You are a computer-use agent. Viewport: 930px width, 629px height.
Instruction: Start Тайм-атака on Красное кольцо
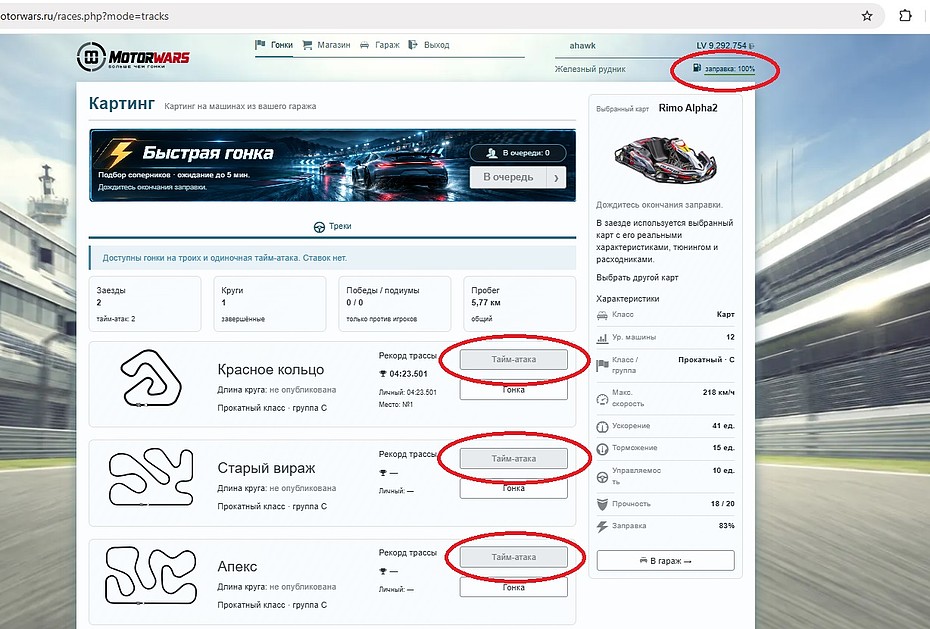coord(514,359)
